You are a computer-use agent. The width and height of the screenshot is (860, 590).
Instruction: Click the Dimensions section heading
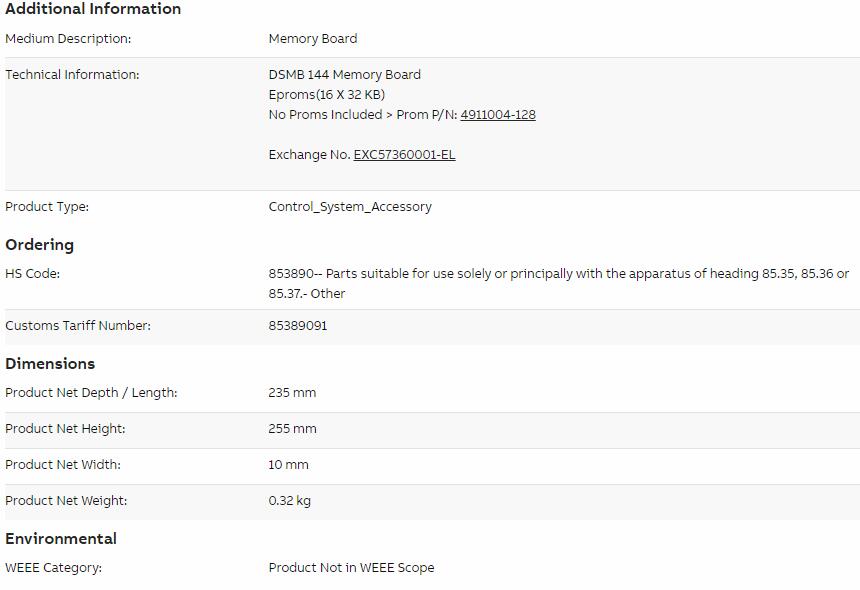[50, 364]
